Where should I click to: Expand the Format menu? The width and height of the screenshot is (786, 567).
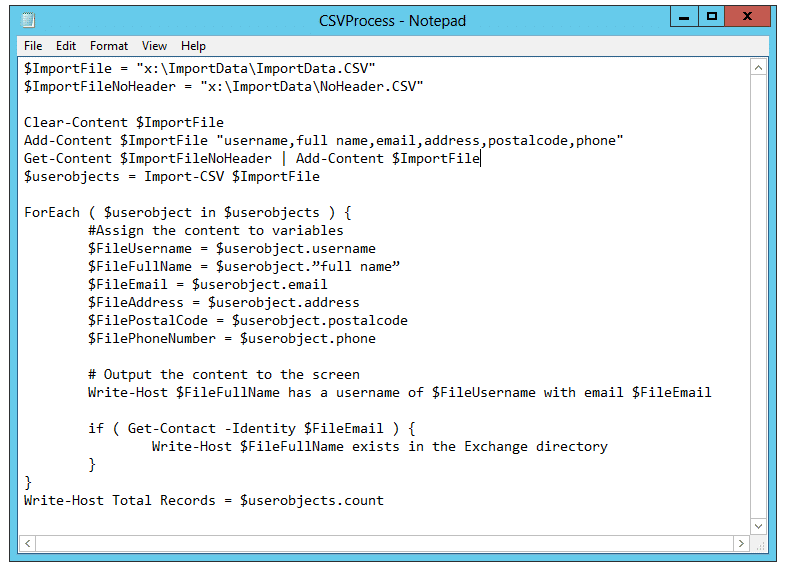[x=109, y=46]
